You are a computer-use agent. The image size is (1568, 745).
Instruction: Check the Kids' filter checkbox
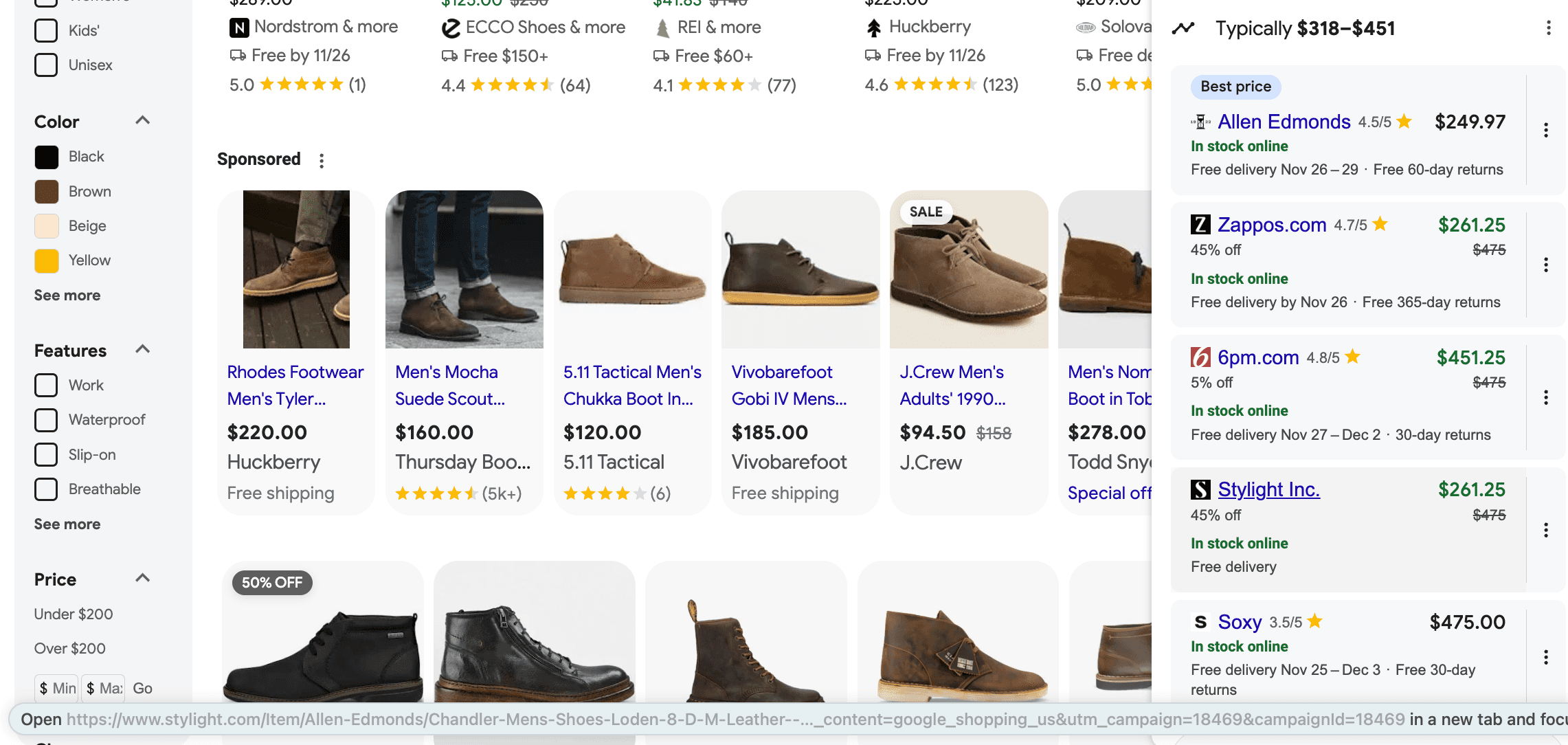point(45,30)
